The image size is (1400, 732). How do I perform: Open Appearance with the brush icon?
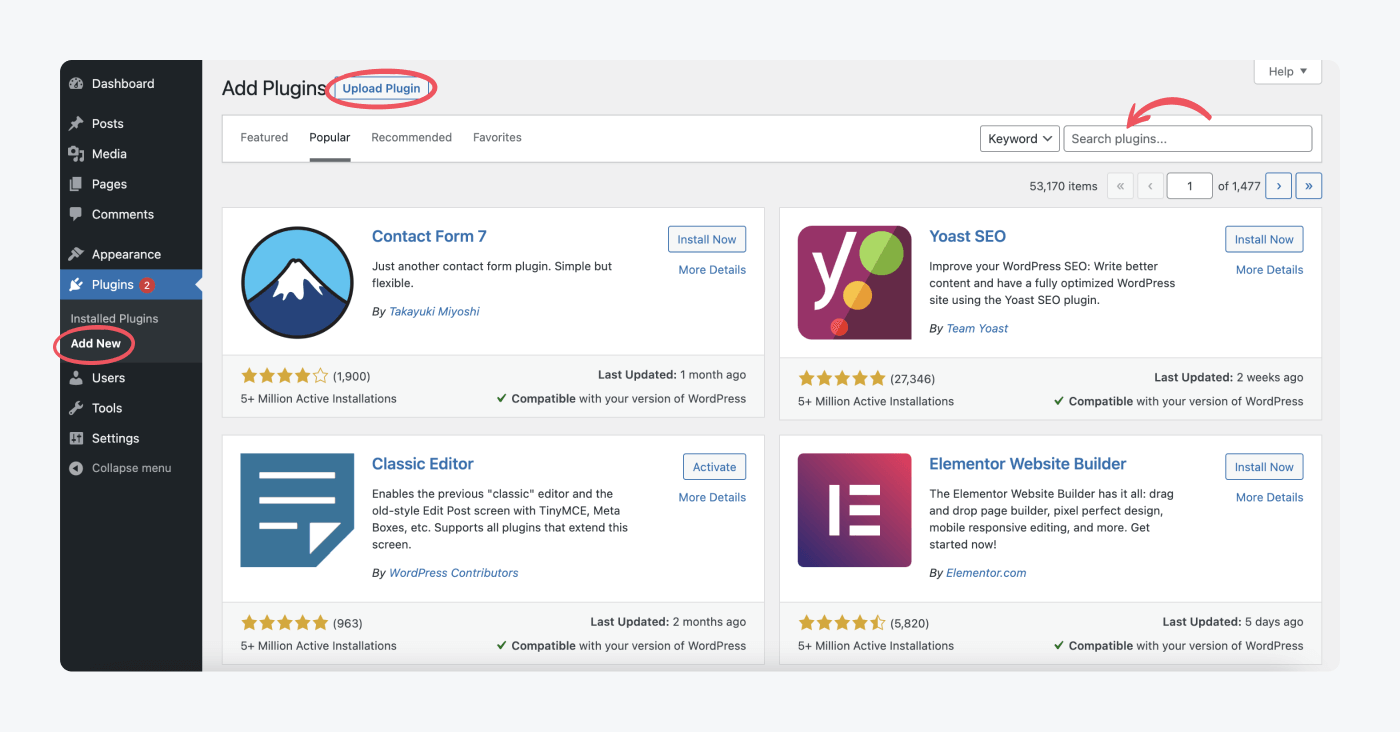click(78, 254)
